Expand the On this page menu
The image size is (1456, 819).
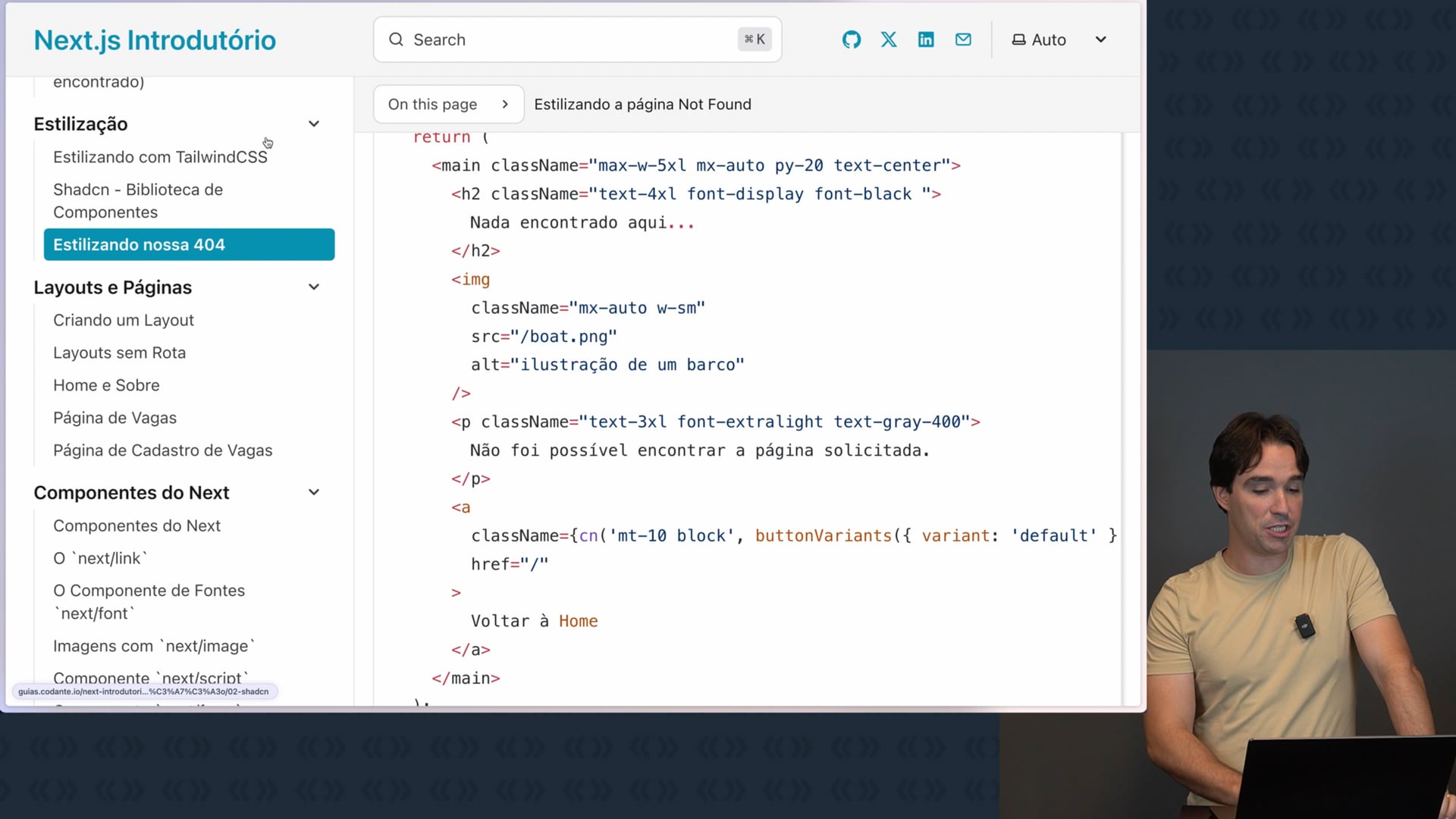click(448, 104)
